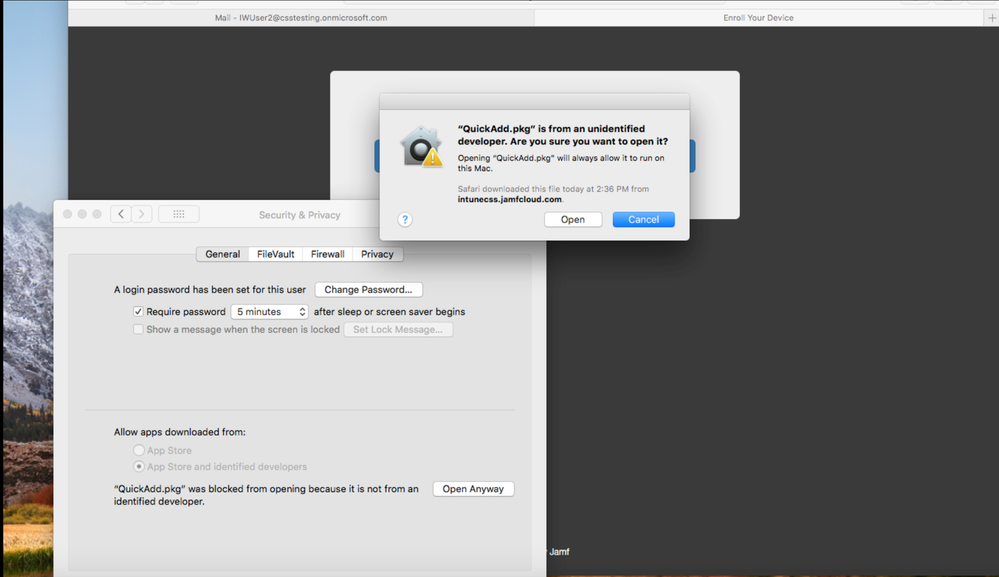Viewport: 999px width, 577px height.
Task: Go back in Security & Privacy window
Action: pos(120,214)
